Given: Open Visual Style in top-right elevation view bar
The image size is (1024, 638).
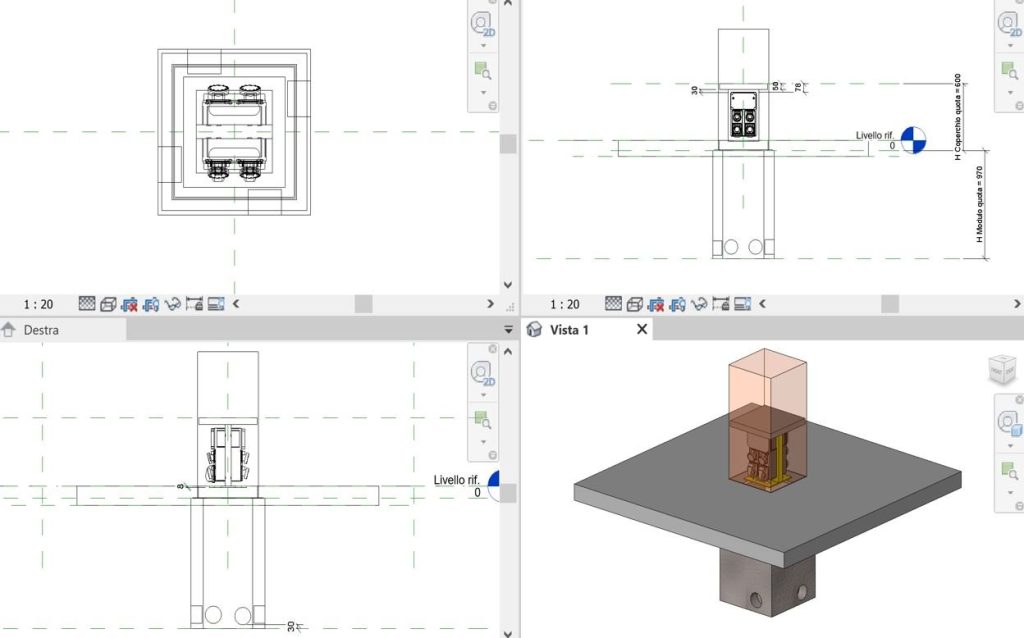Looking at the screenshot, I should click(635, 304).
